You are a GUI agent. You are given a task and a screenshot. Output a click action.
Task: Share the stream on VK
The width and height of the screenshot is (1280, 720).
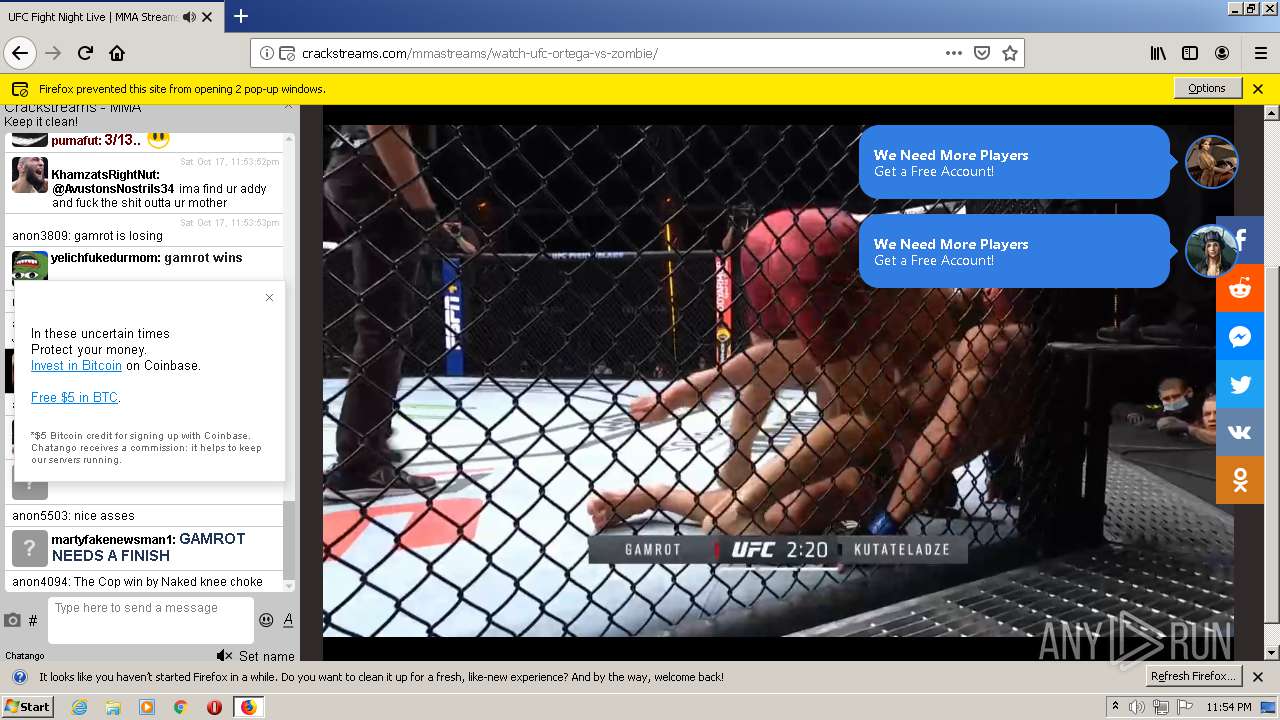(1240, 432)
